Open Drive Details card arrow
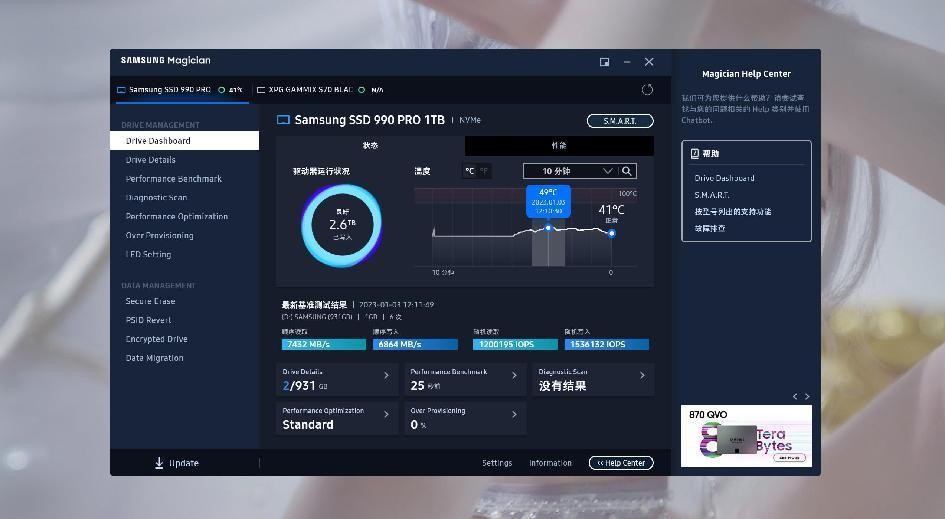 [386, 375]
